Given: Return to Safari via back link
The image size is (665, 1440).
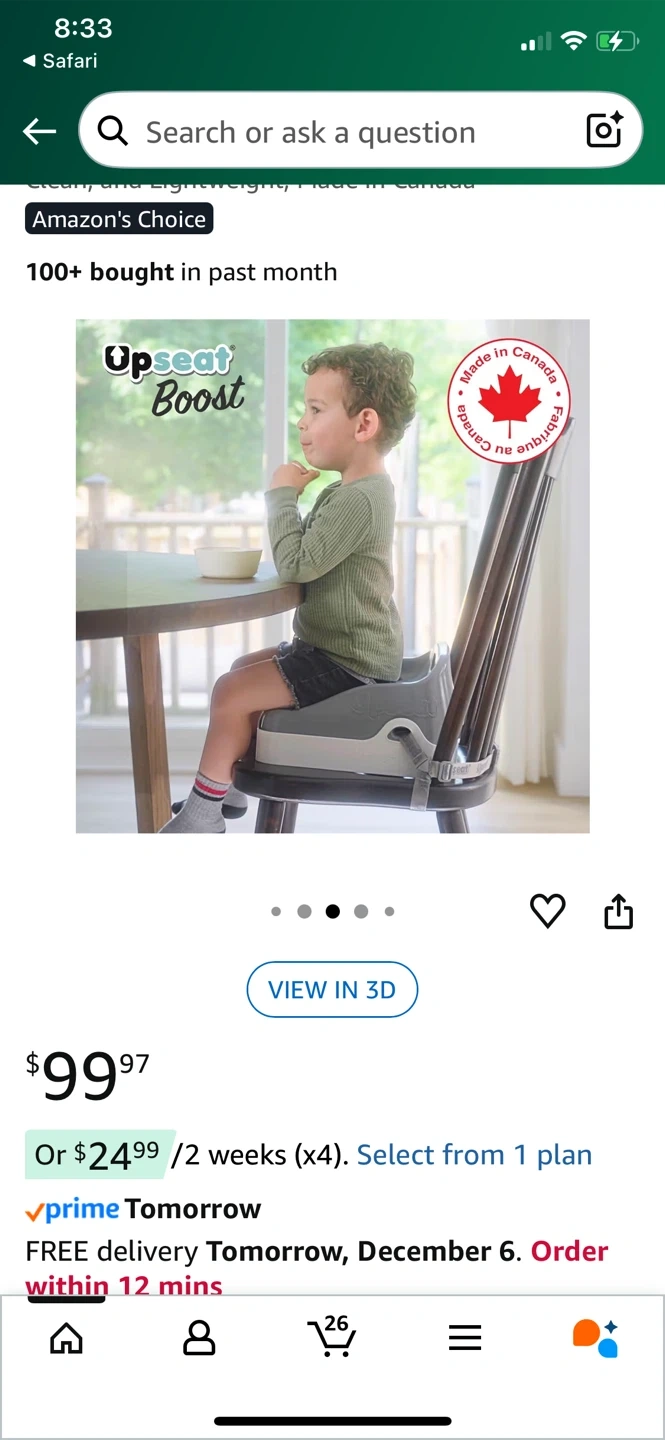Looking at the screenshot, I should pyautogui.click(x=60, y=61).
